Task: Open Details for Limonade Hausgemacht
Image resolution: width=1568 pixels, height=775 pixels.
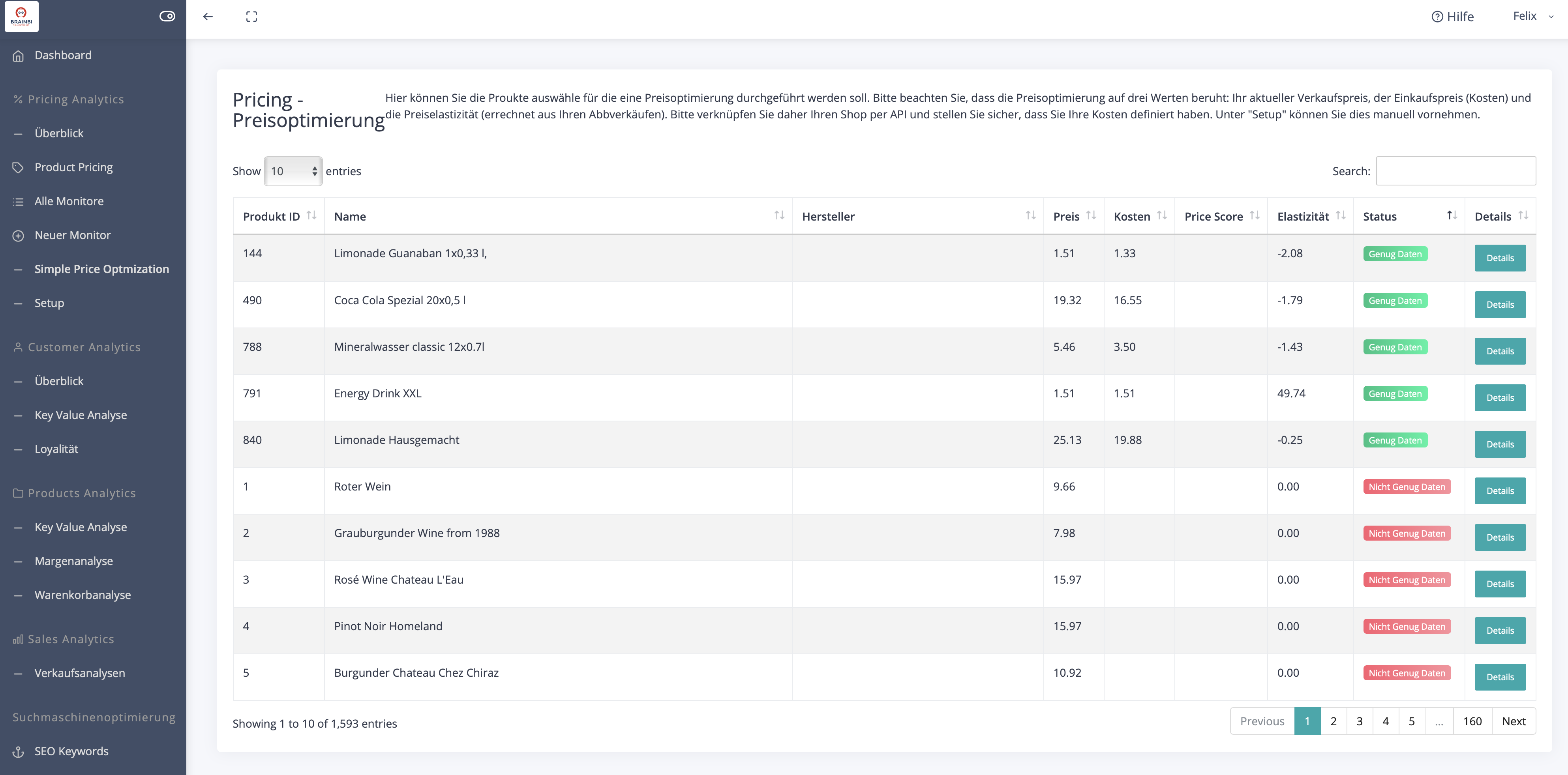Action: click(x=1500, y=444)
